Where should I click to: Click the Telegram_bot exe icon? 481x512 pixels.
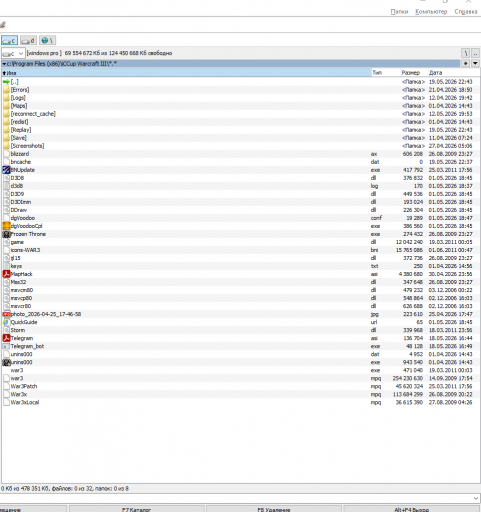click(x=6, y=346)
